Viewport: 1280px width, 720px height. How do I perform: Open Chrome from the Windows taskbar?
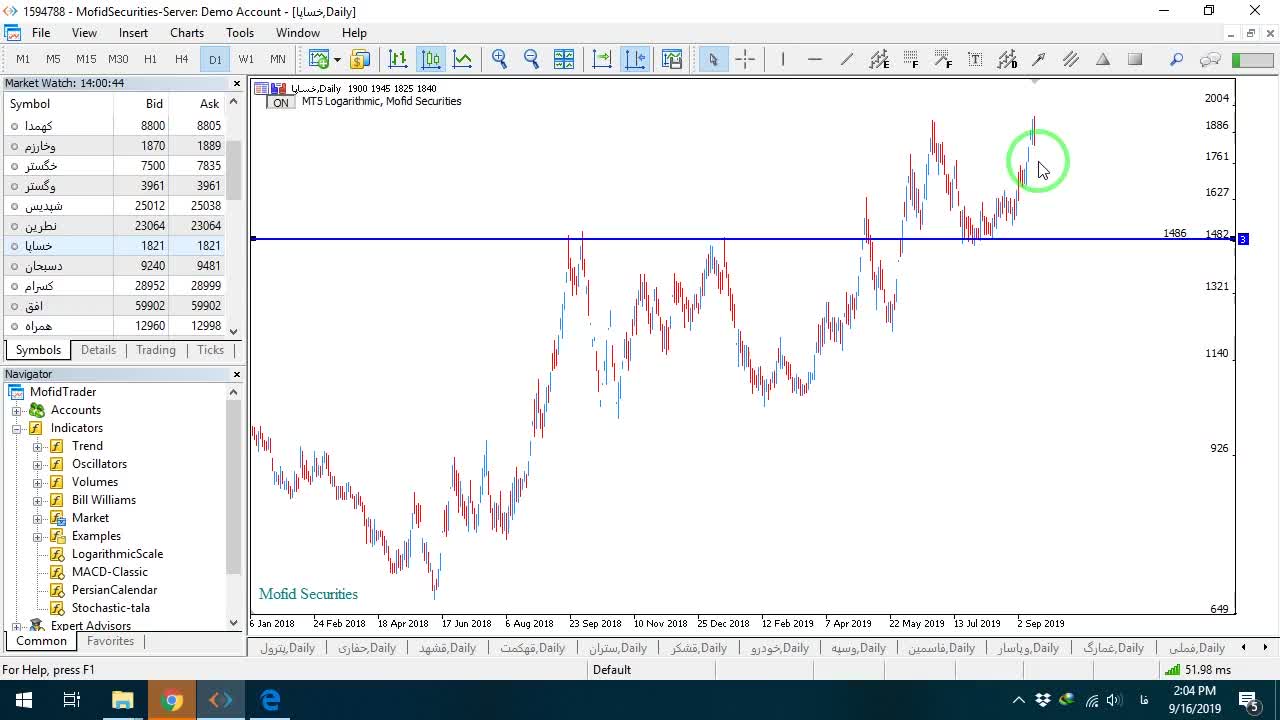click(x=172, y=700)
